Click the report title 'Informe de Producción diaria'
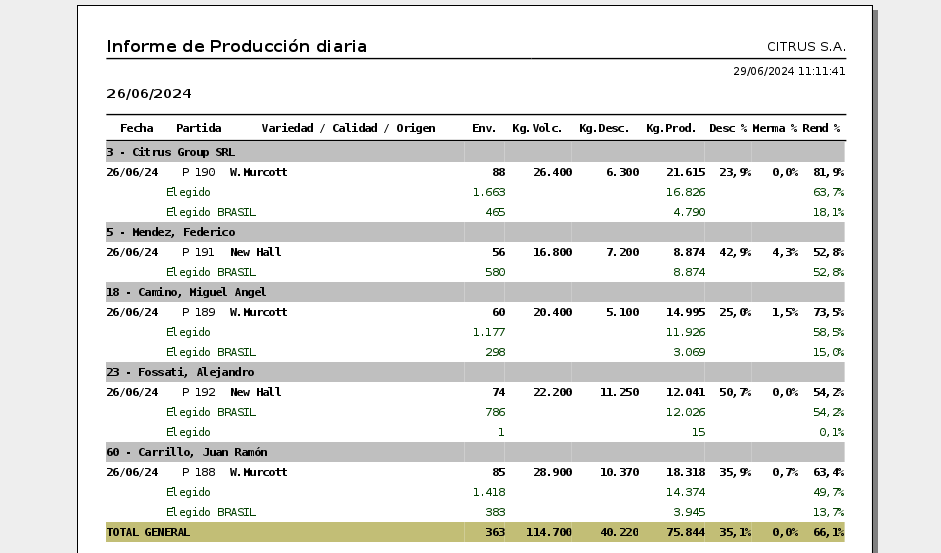Viewport: 941px width, 553px height. click(236, 46)
